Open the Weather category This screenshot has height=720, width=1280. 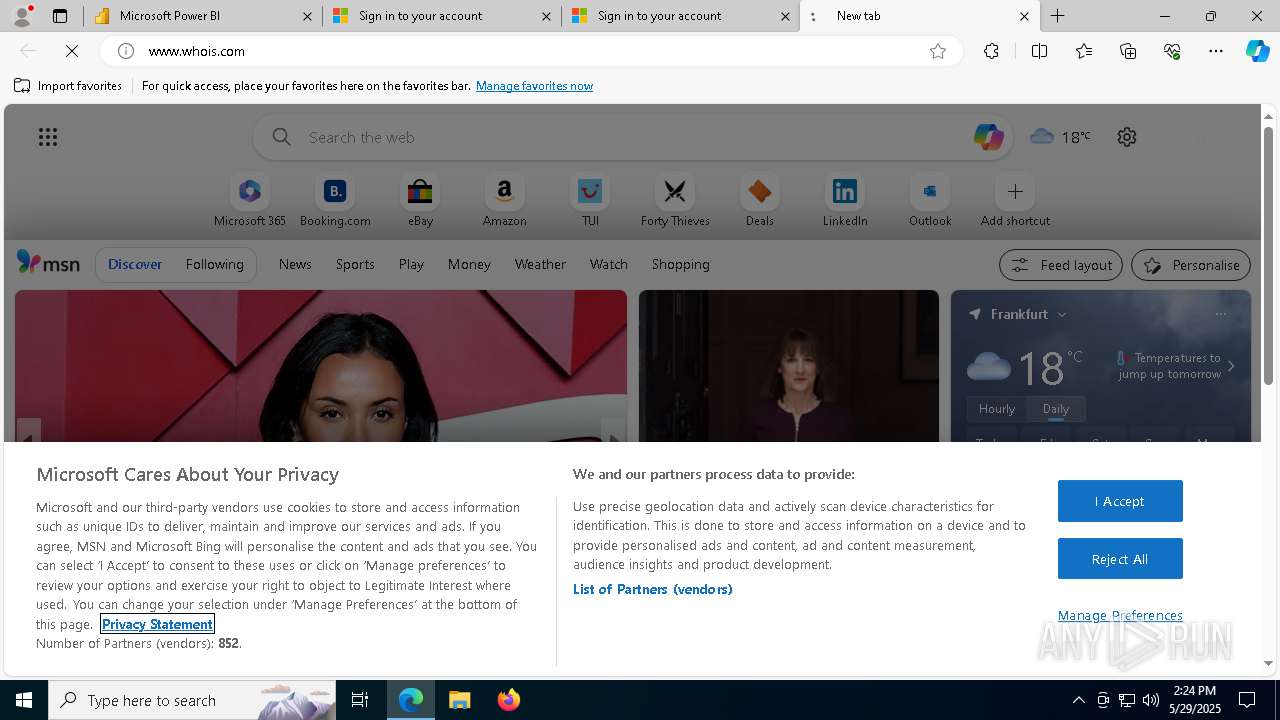pyautogui.click(x=540, y=264)
